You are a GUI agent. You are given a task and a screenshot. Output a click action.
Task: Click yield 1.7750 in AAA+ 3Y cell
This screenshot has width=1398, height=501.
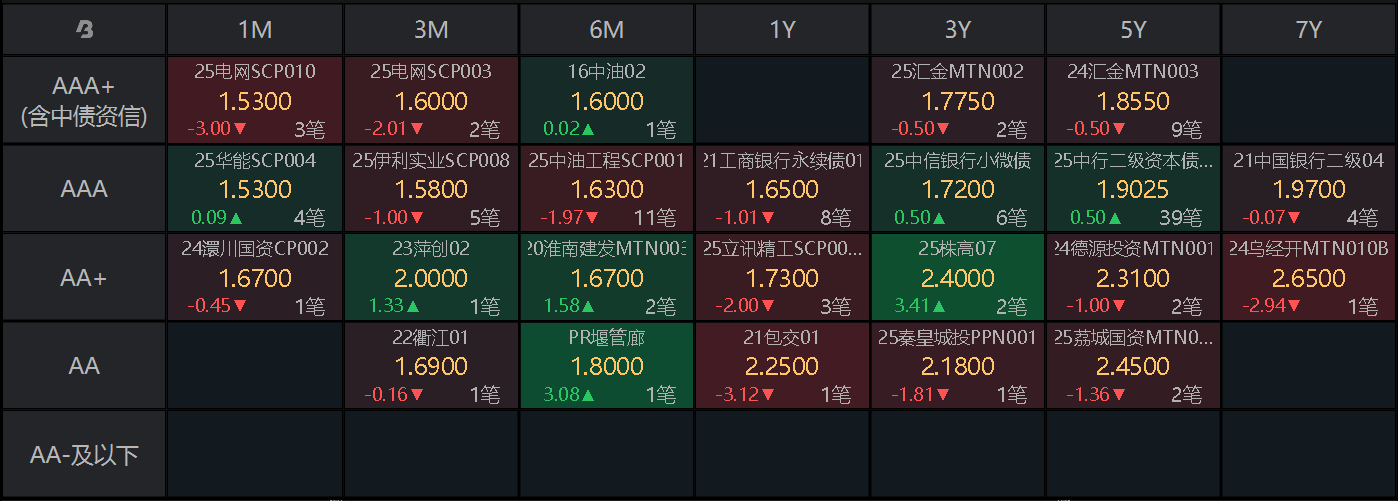[x=958, y=101]
